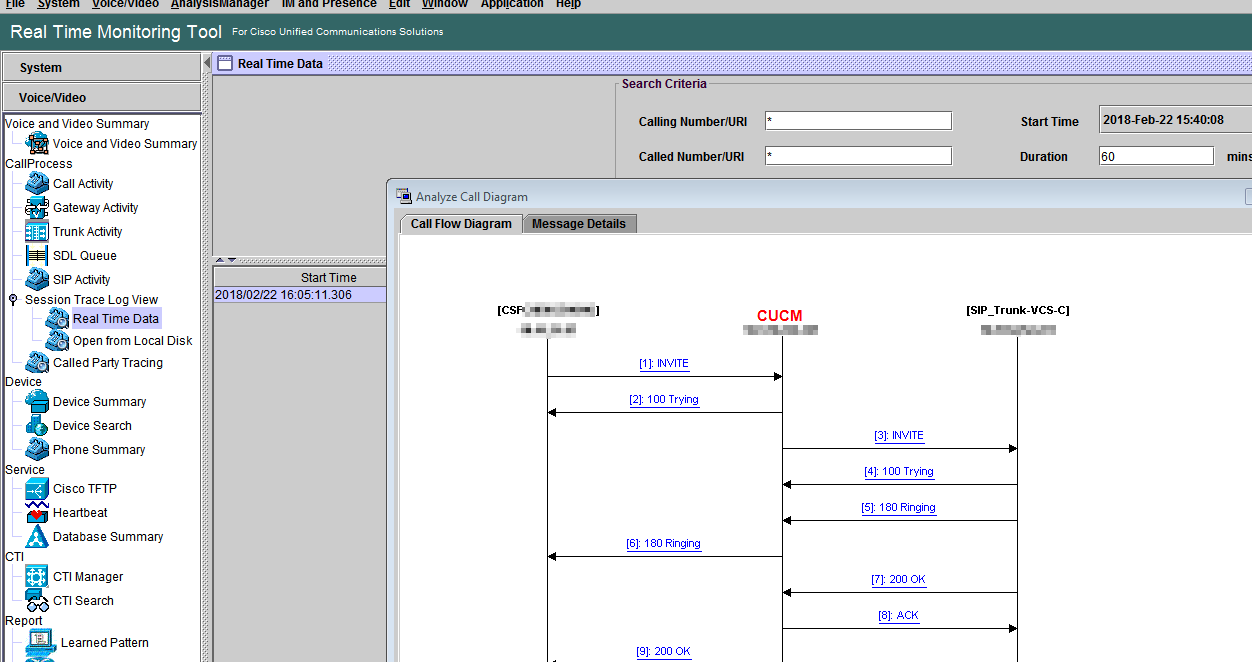Click the CUCM node label
The width and height of the screenshot is (1252, 662).
coord(780,315)
